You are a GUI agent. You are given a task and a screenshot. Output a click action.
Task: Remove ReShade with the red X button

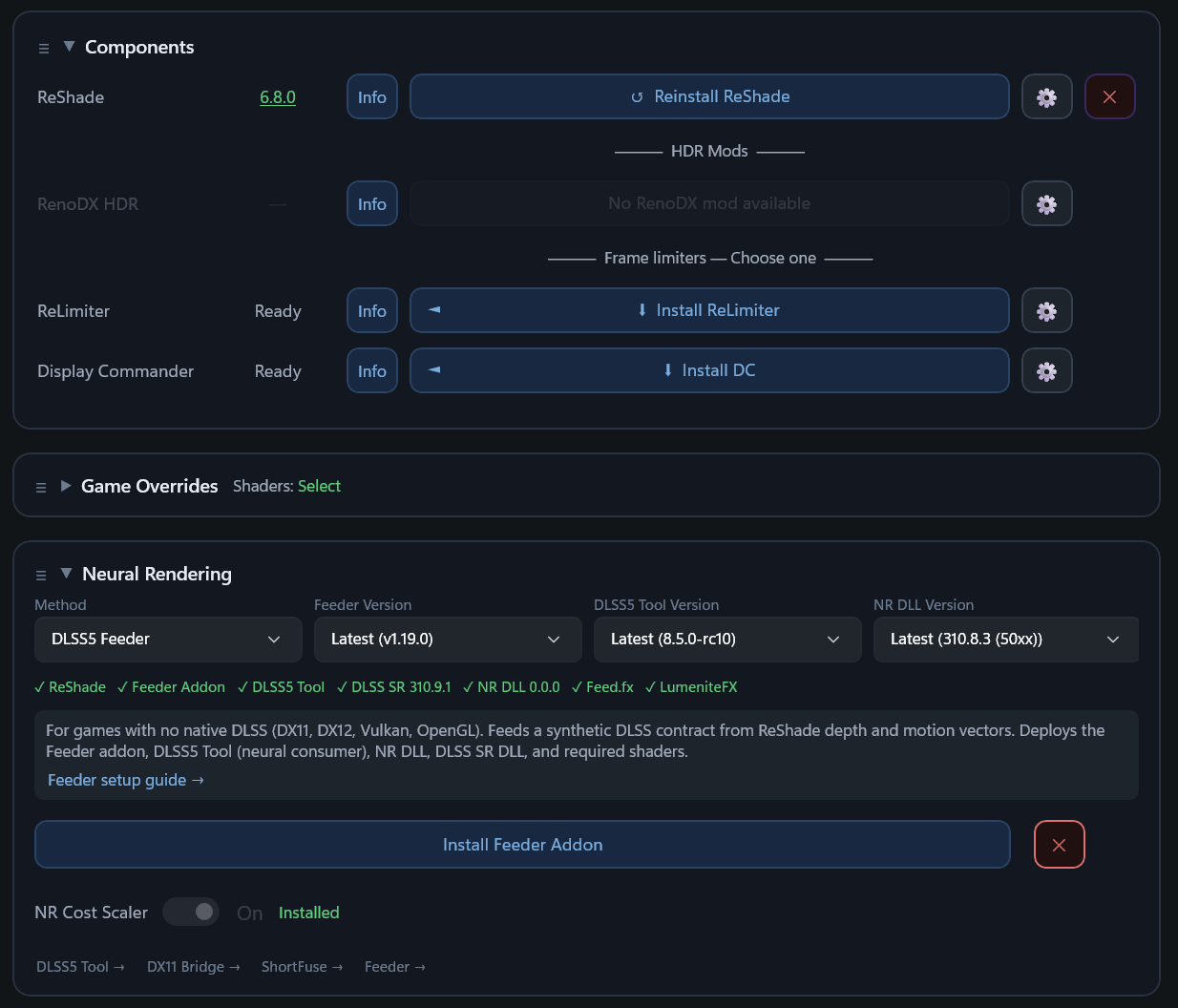click(x=1110, y=96)
